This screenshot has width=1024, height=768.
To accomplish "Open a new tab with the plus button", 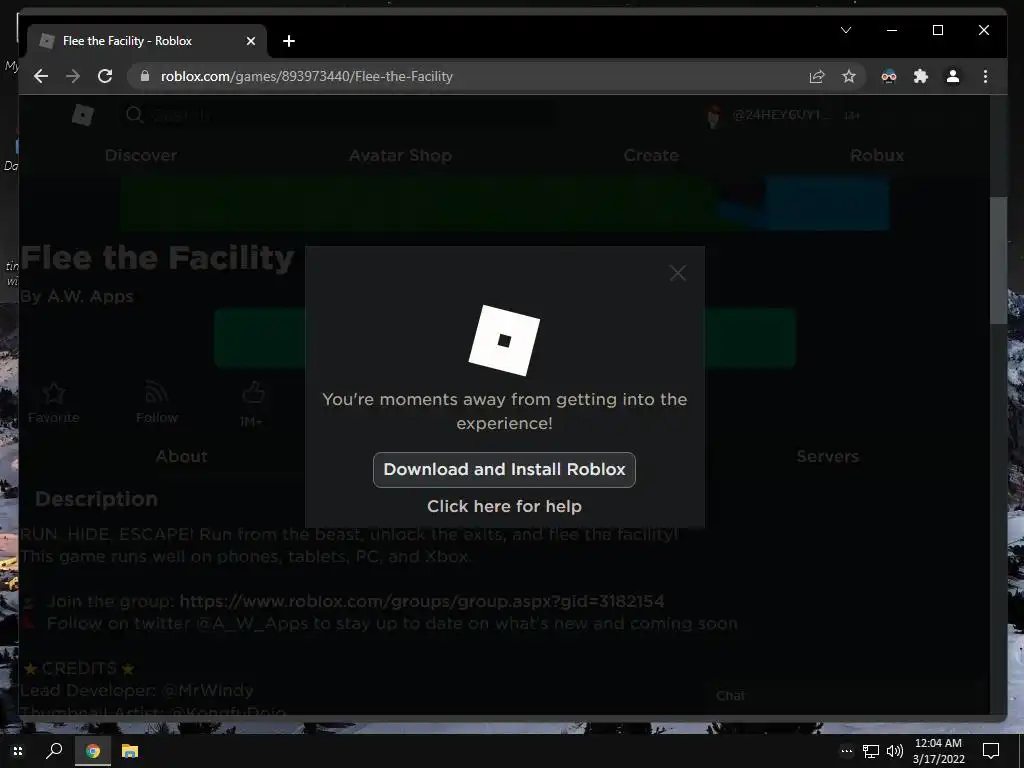I will (289, 41).
